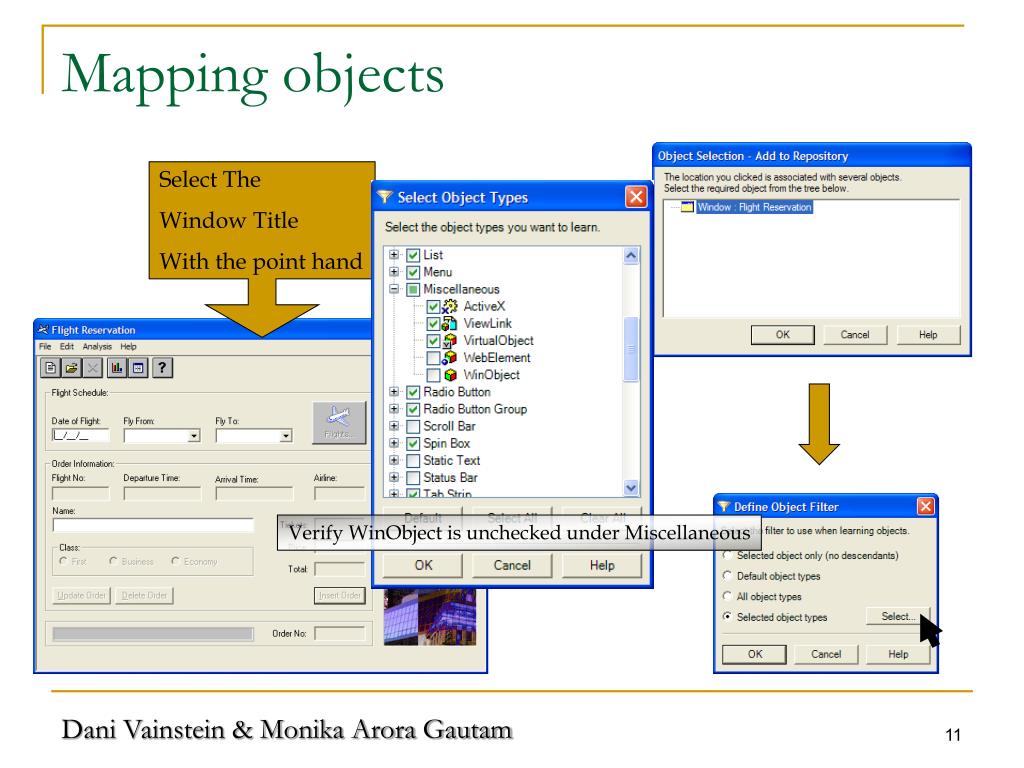Click the WebElement icon in Miscellaneous

coord(450,358)
